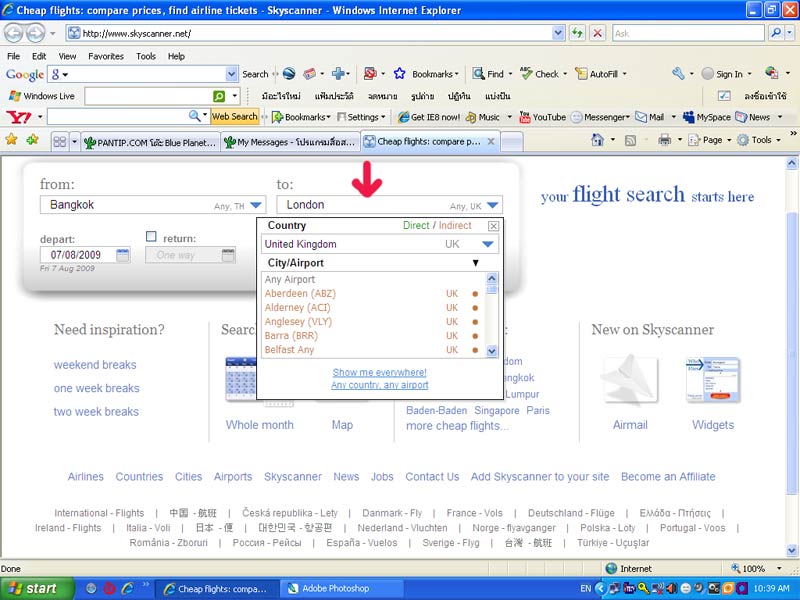
Task: Expand the United Kingdom country dropdown
Action: 488,244
